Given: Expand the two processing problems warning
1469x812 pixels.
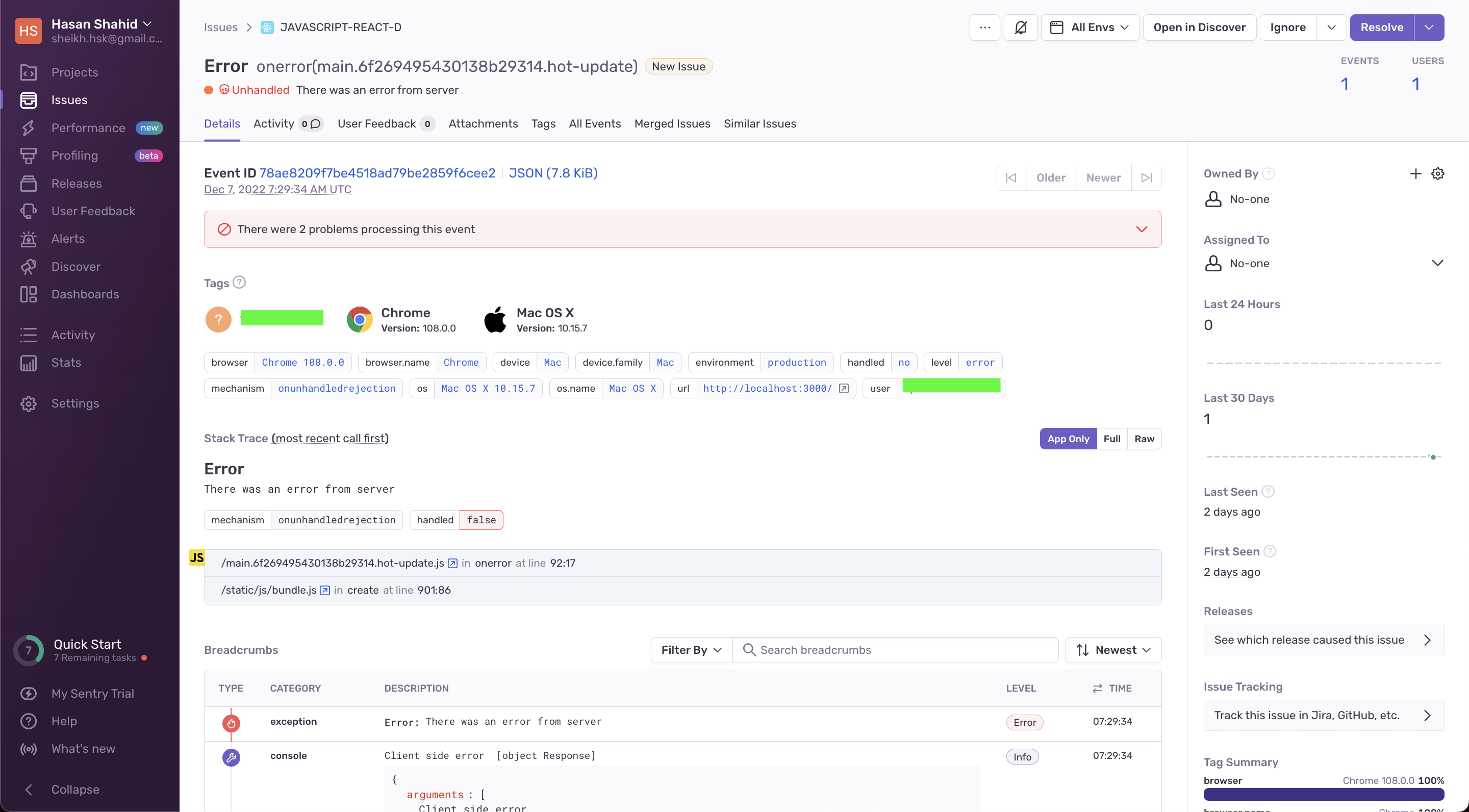Looking at the screenshot, I should [x=1140, y=229].
